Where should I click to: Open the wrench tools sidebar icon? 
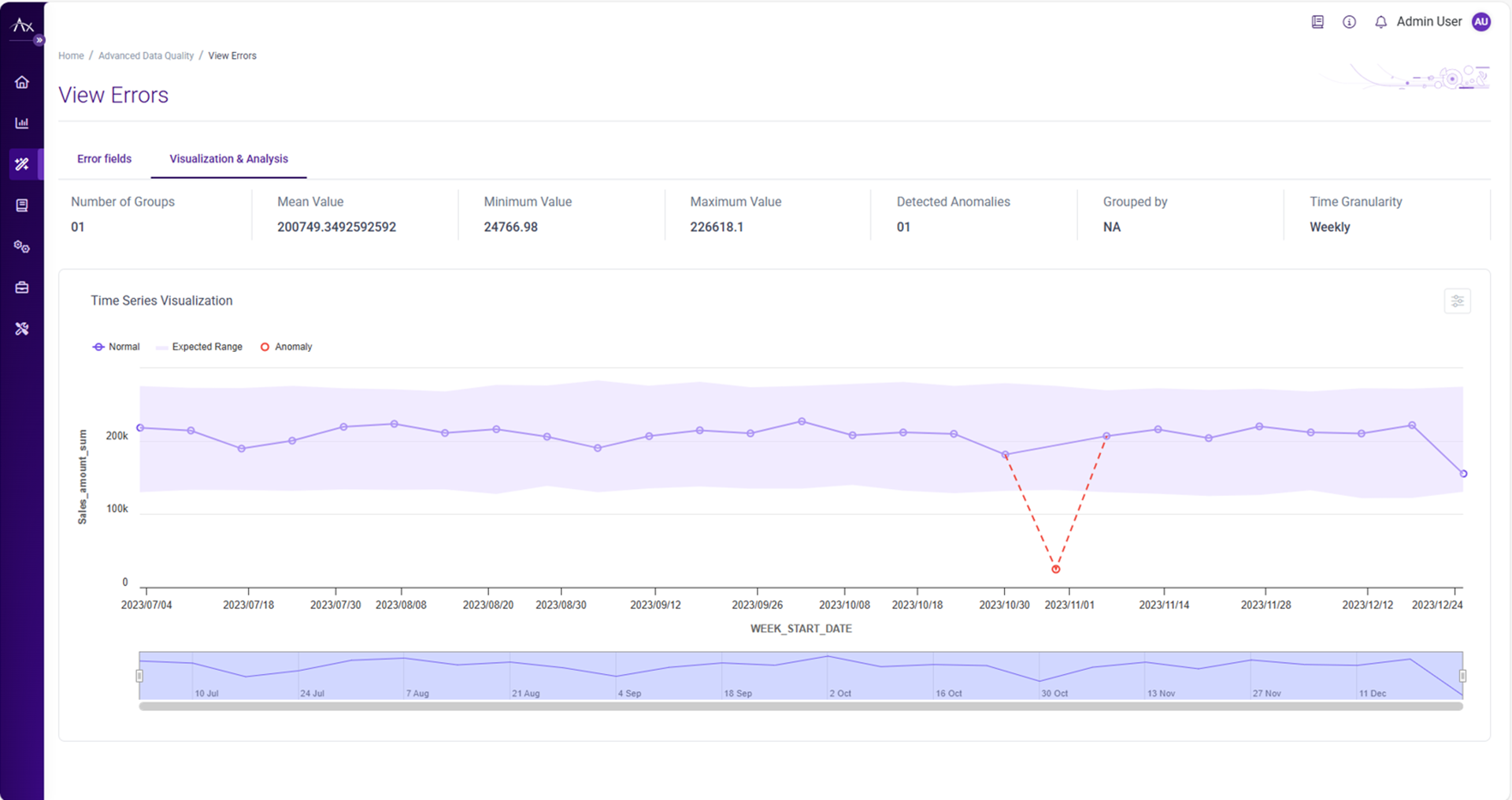click(x=22, y=328)
